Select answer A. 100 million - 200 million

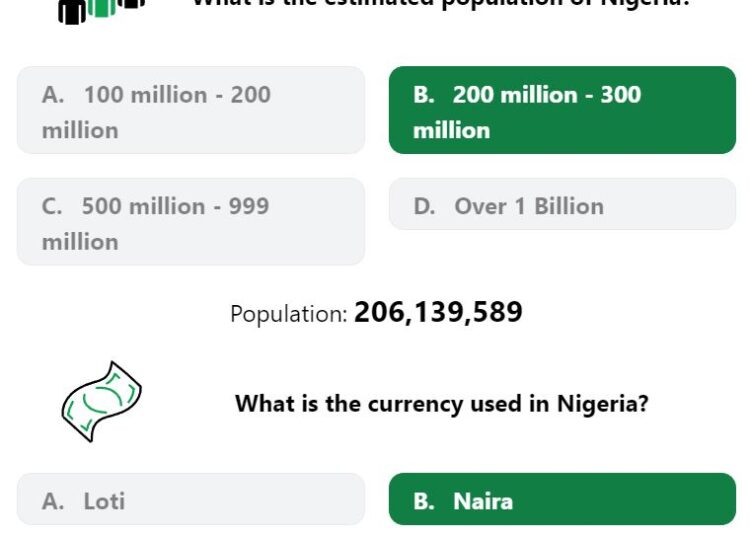coord(191,110)
